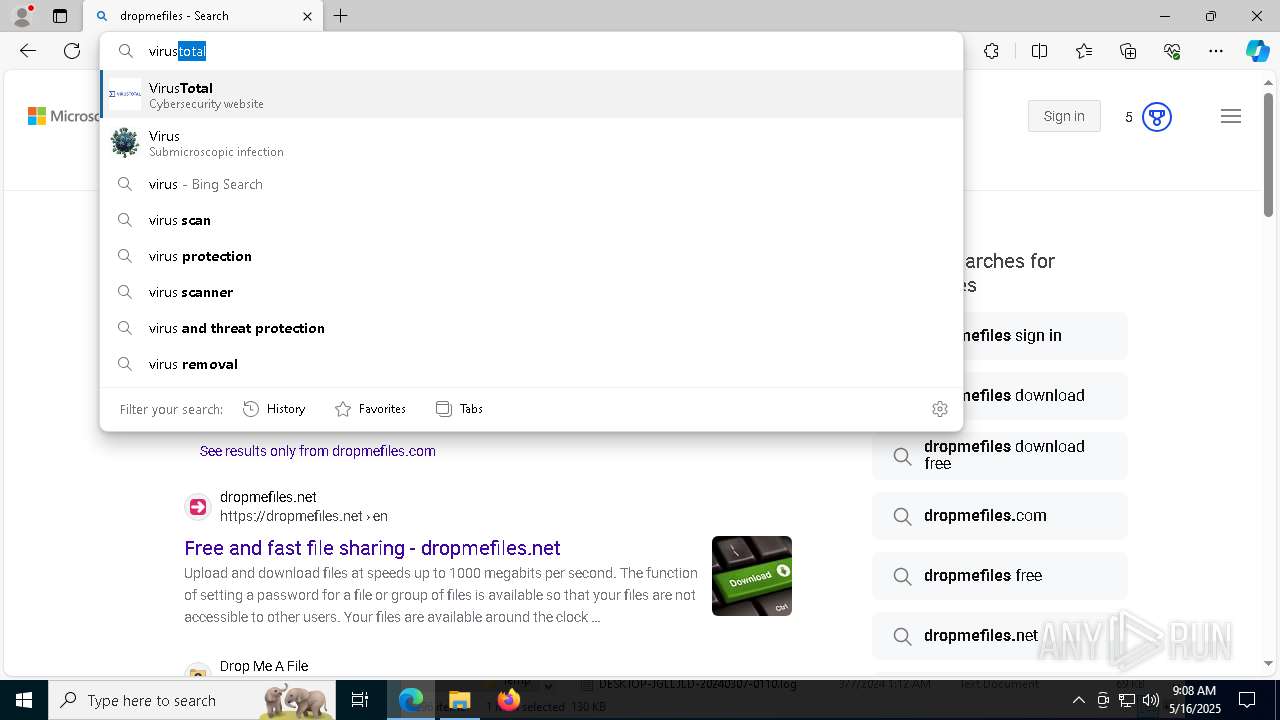Open the Microsoft Rewards medal icon

pyautogui.click(x=1156, y=117)
